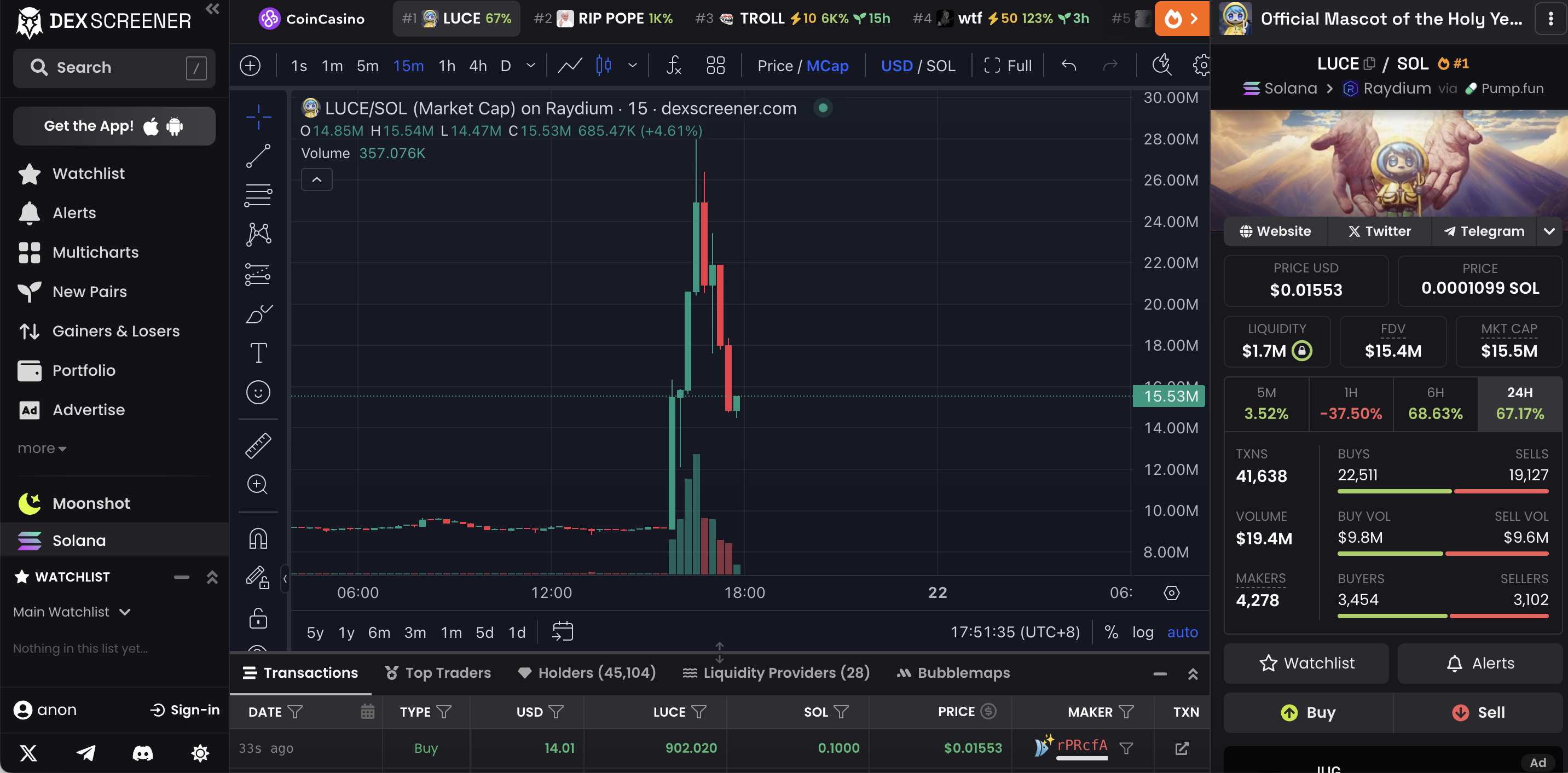Open the Fibonacci retracement tool group
The height and width of the screenshot is (773, 1568).
[x=259, y=195]
